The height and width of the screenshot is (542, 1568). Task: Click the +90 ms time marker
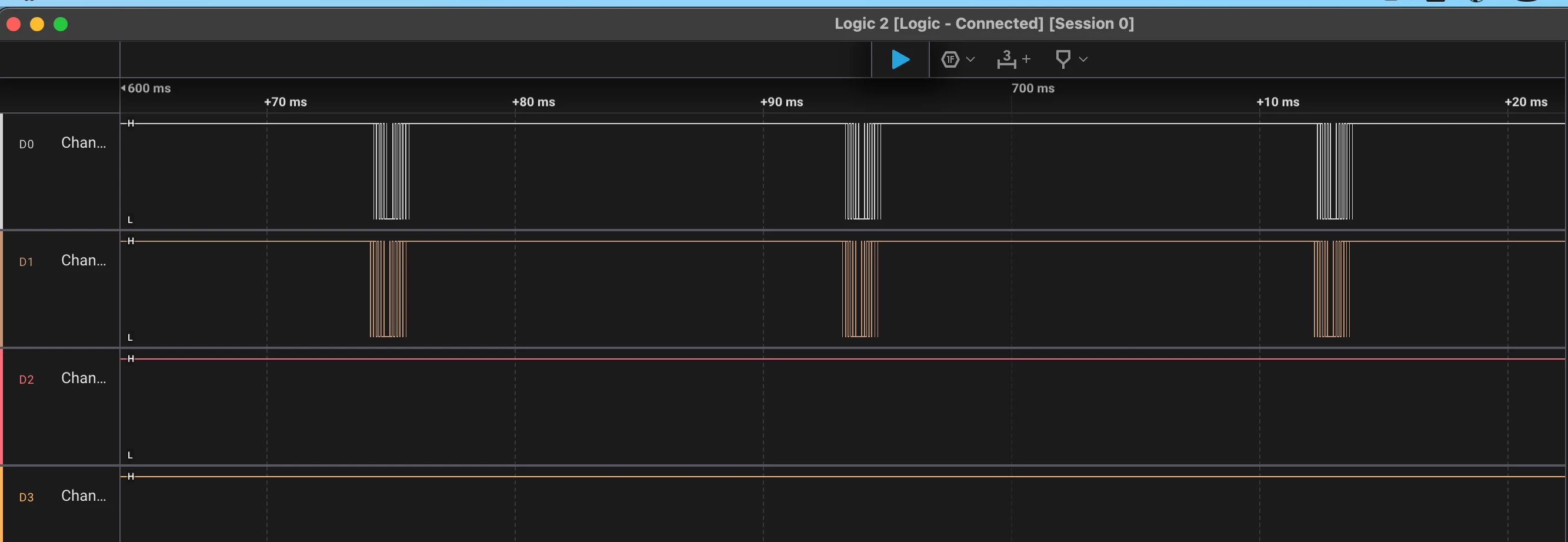(x=782, y=102)
